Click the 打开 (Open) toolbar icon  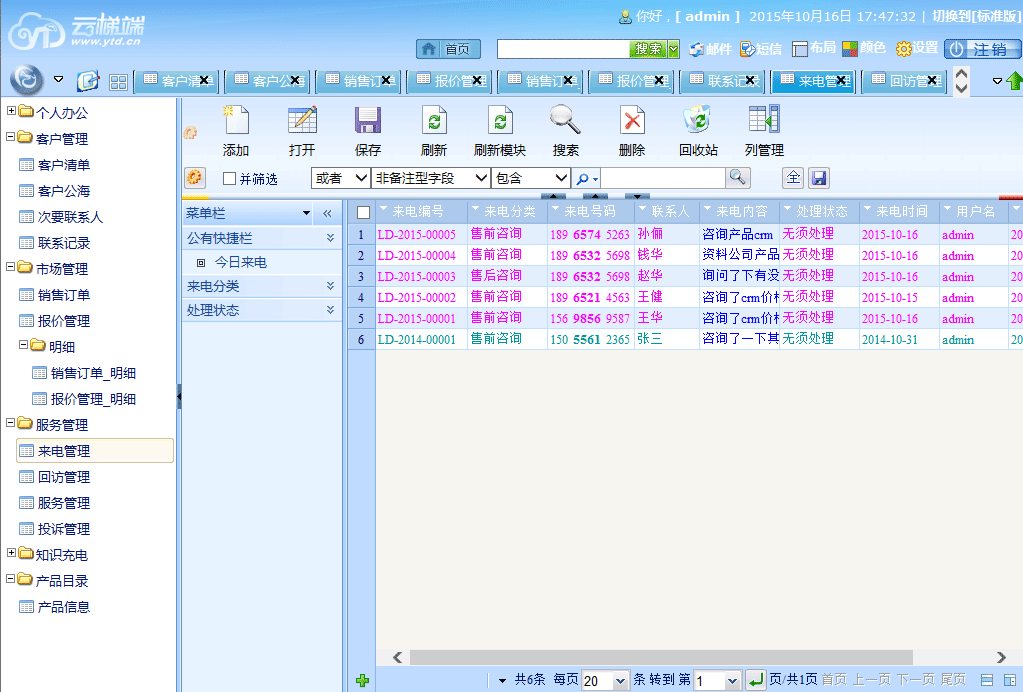click(302, 121)
